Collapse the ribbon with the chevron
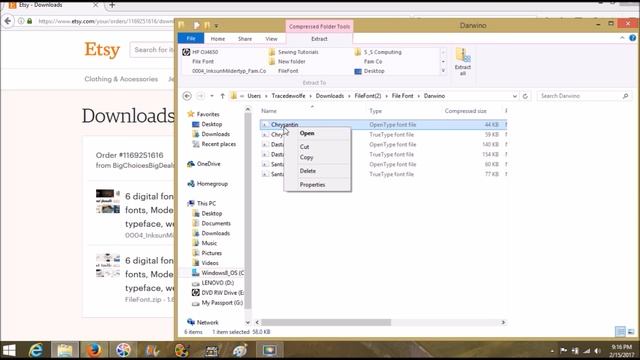The image size is (640, 360). (x=622, y=38)
